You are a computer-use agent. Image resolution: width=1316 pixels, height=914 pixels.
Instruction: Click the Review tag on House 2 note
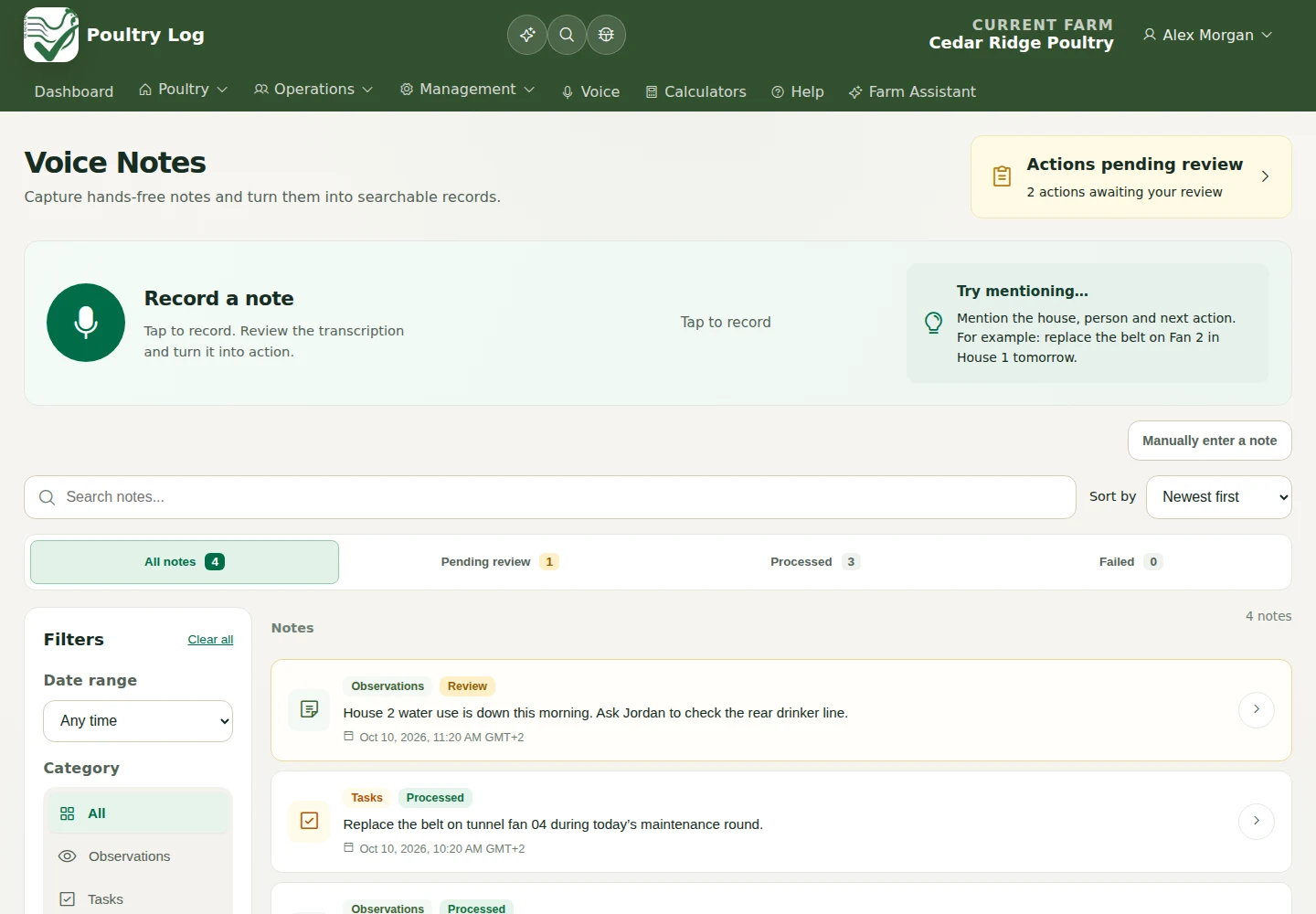(x=467, y=686)
